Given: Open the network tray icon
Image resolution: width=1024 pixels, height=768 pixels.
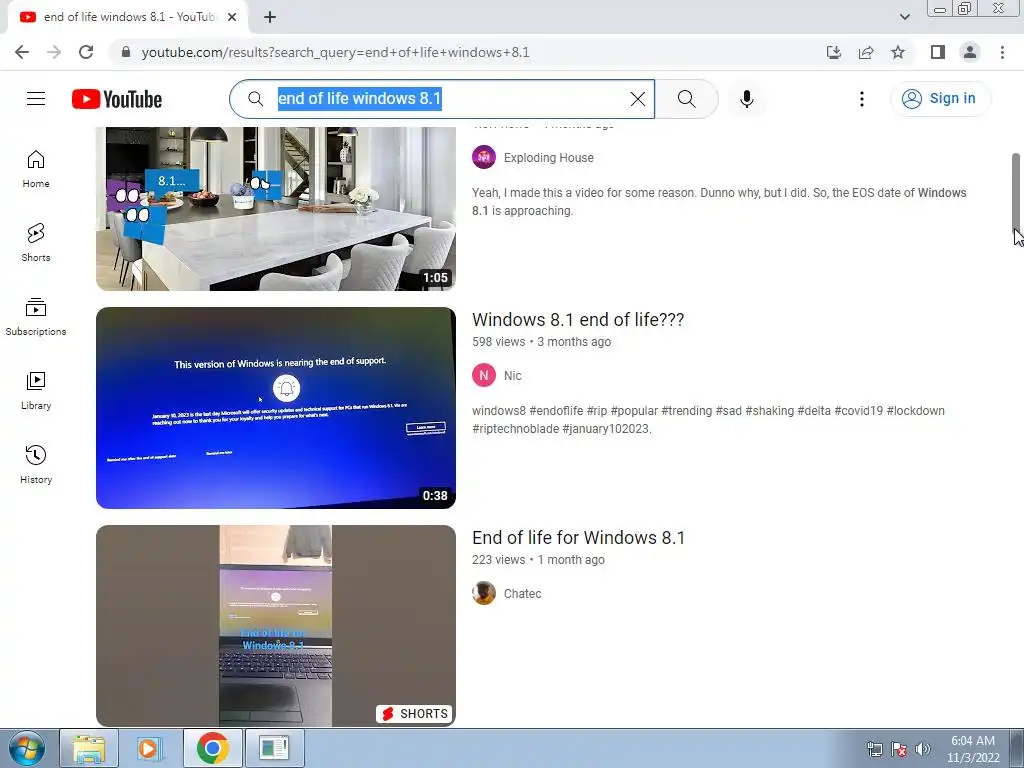Looking at the screenshot, I should tap(874, 749).
